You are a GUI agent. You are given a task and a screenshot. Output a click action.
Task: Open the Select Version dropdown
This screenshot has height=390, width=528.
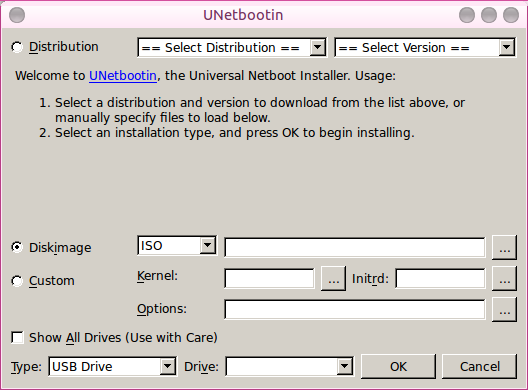pyautogui.click(x=425, y=47)
